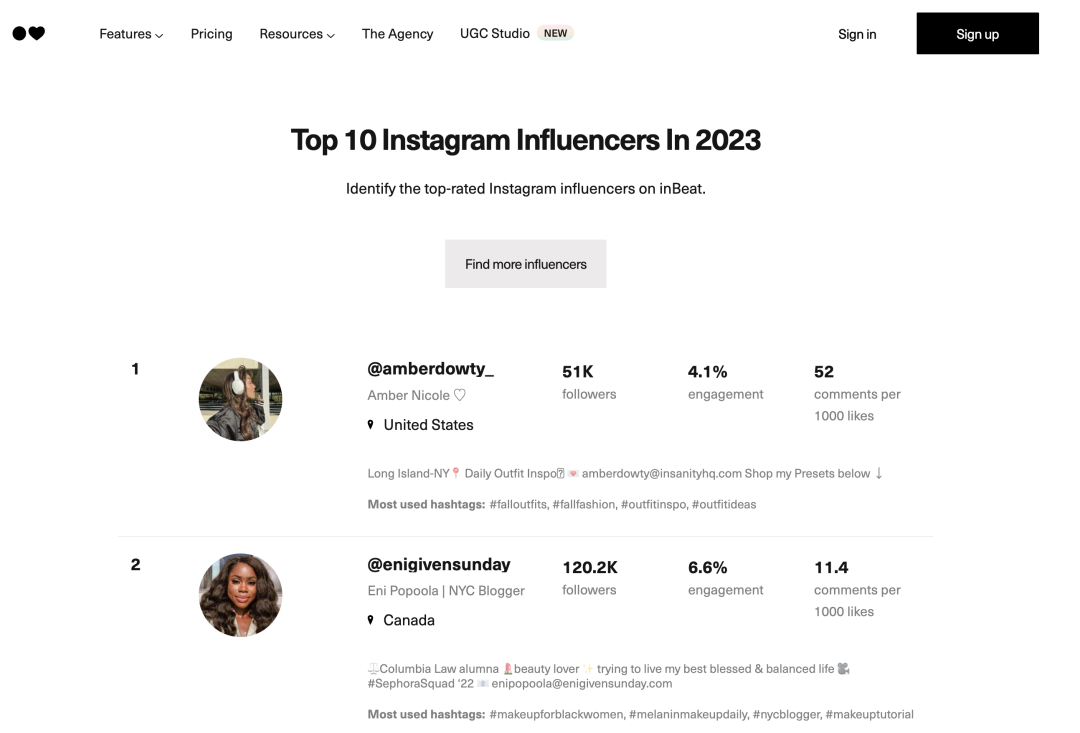Click the Top 10 Instagram Influencers heading
1080x733 pixels.
pos(525,140)
